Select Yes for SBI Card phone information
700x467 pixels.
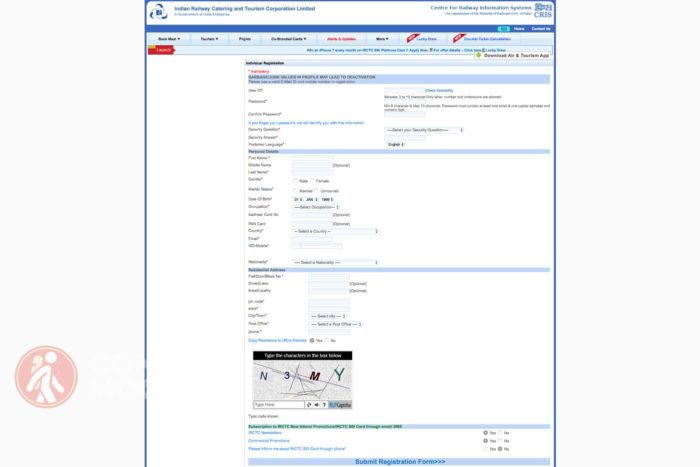point(485,449)
